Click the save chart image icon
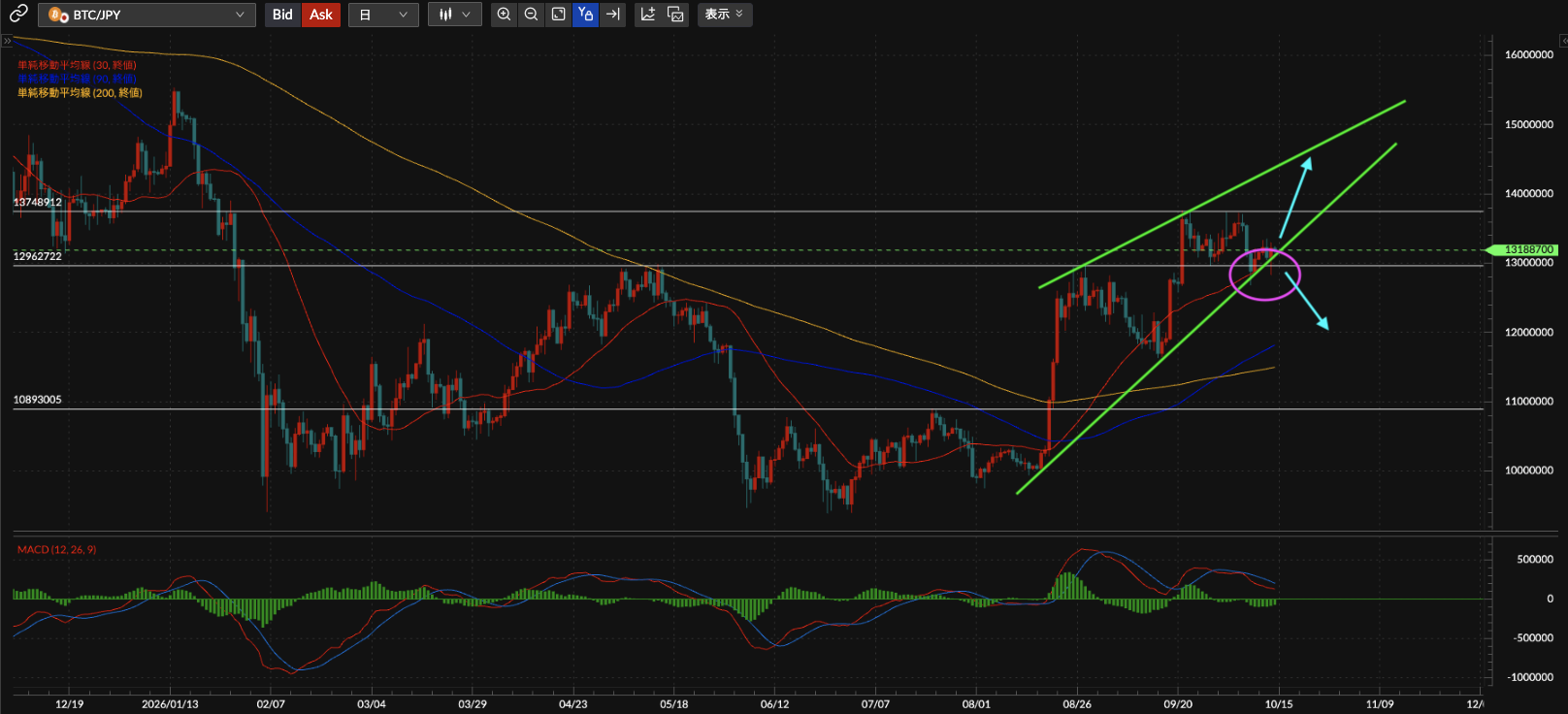The height and width of the screenshot is (714, 1568). pyautogui.click(x=675, y=15)
